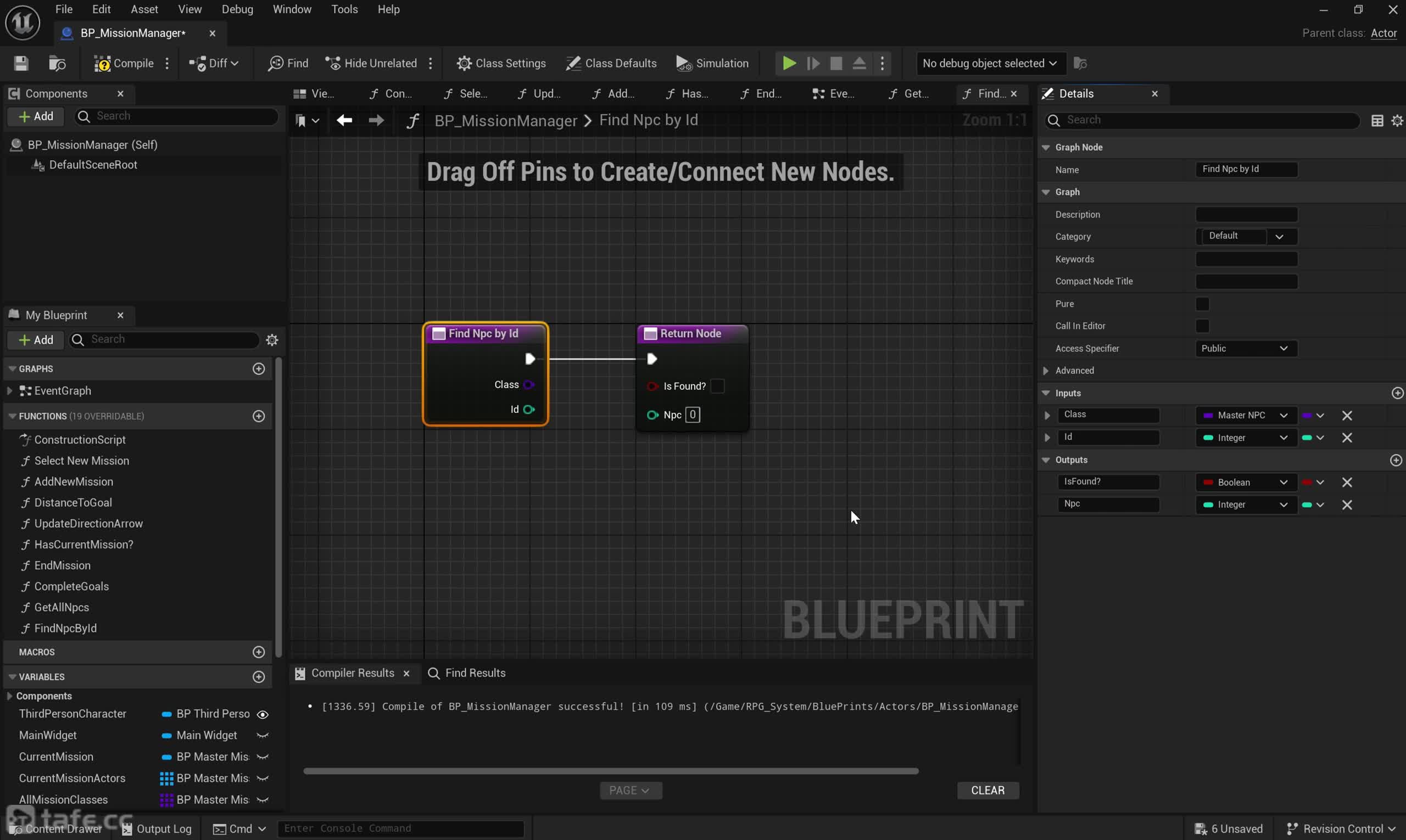Collapse the Graph Node section
The width and height of the screenshot is (1406, 840).
click(x=1045, y=148)
